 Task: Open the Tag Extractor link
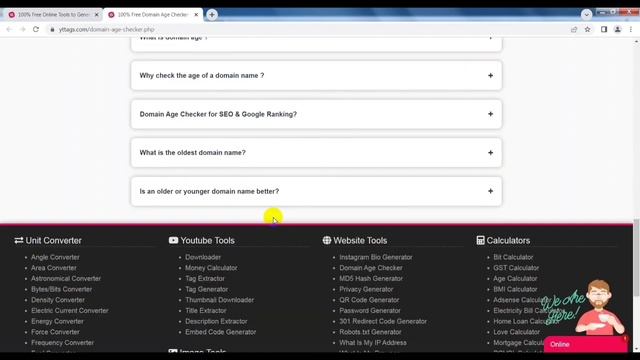[x=205, y=278]
